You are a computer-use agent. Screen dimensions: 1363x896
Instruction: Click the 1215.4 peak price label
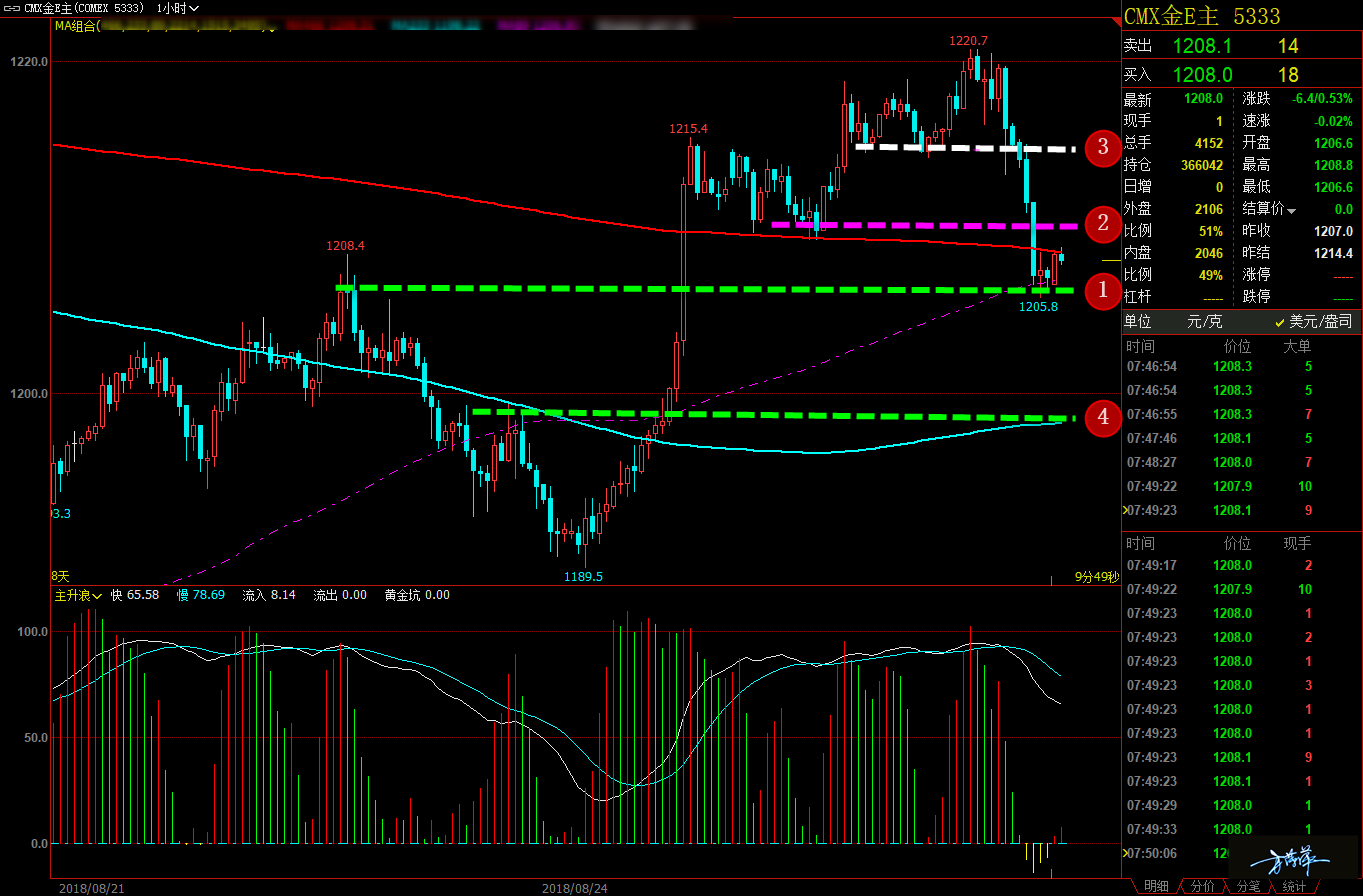pos(688,129)
